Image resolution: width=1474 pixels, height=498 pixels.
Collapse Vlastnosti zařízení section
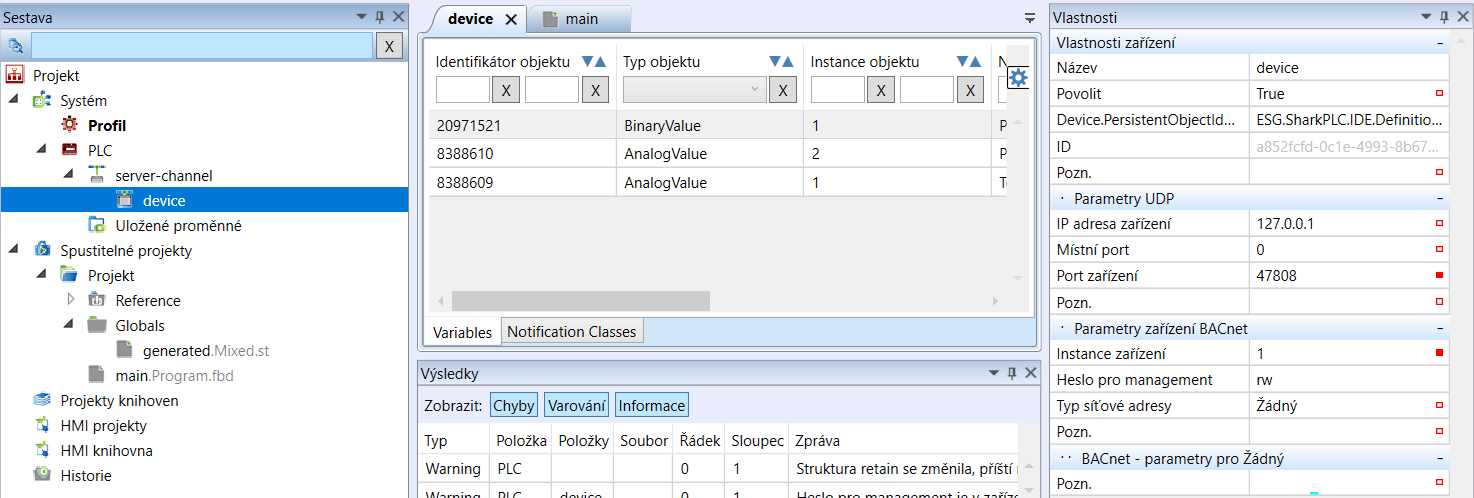pos(1440,43)
